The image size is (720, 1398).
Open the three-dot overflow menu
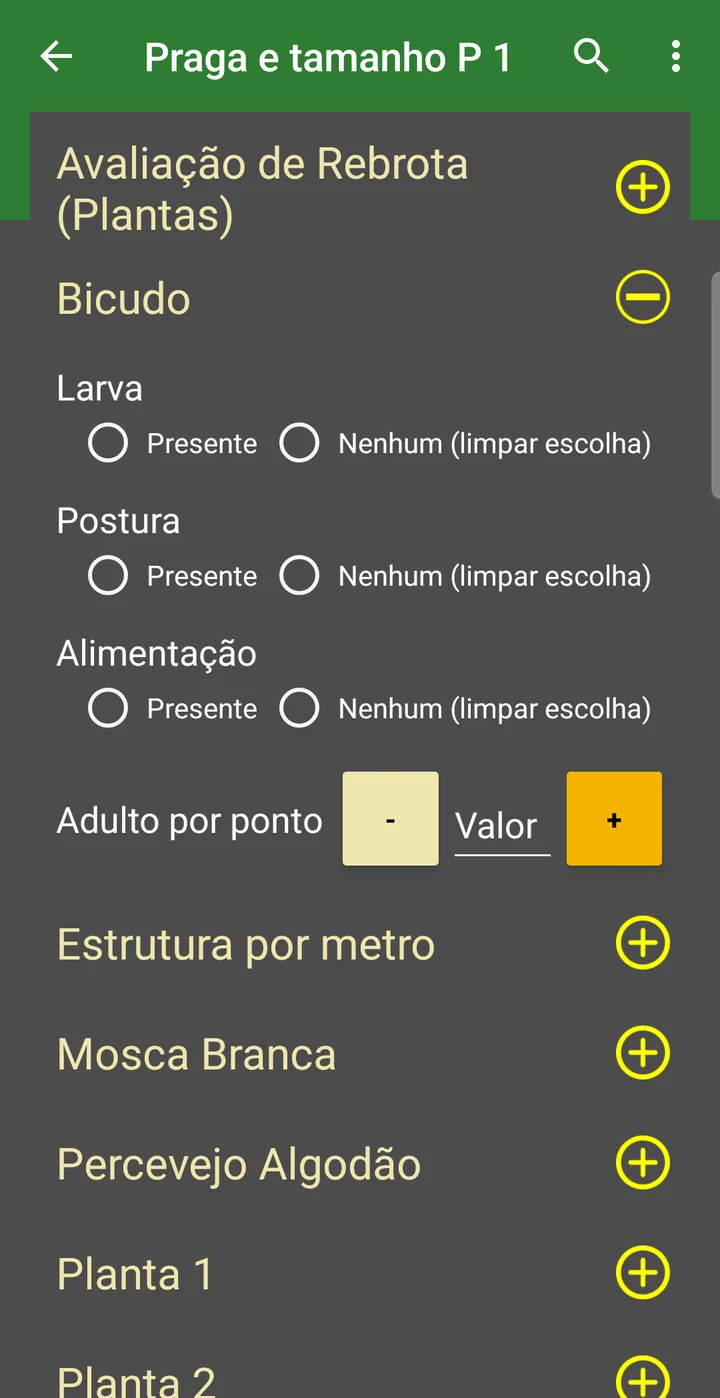click(676, 57)
